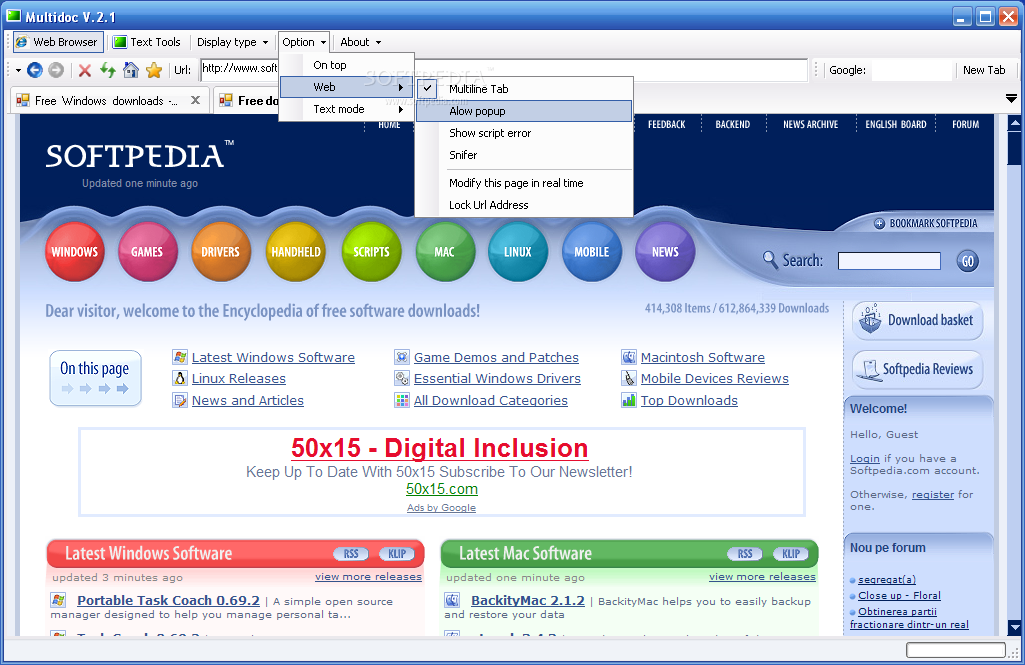Click the yellow HANDHELD category ball

point(295,252)
